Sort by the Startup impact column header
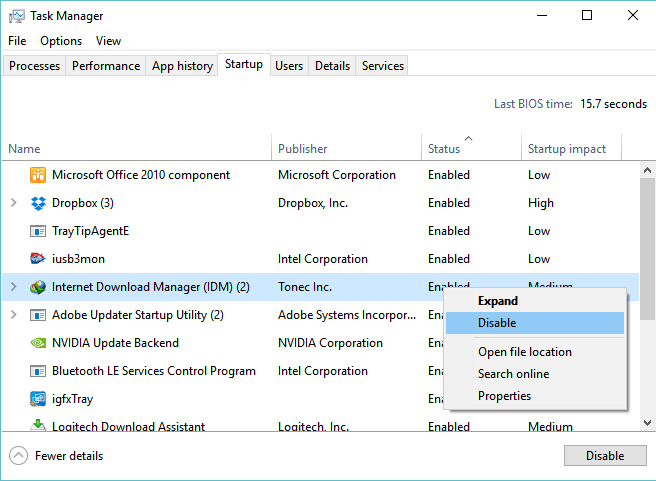This screenshot has width=656, height=481. tap(571, 147)
